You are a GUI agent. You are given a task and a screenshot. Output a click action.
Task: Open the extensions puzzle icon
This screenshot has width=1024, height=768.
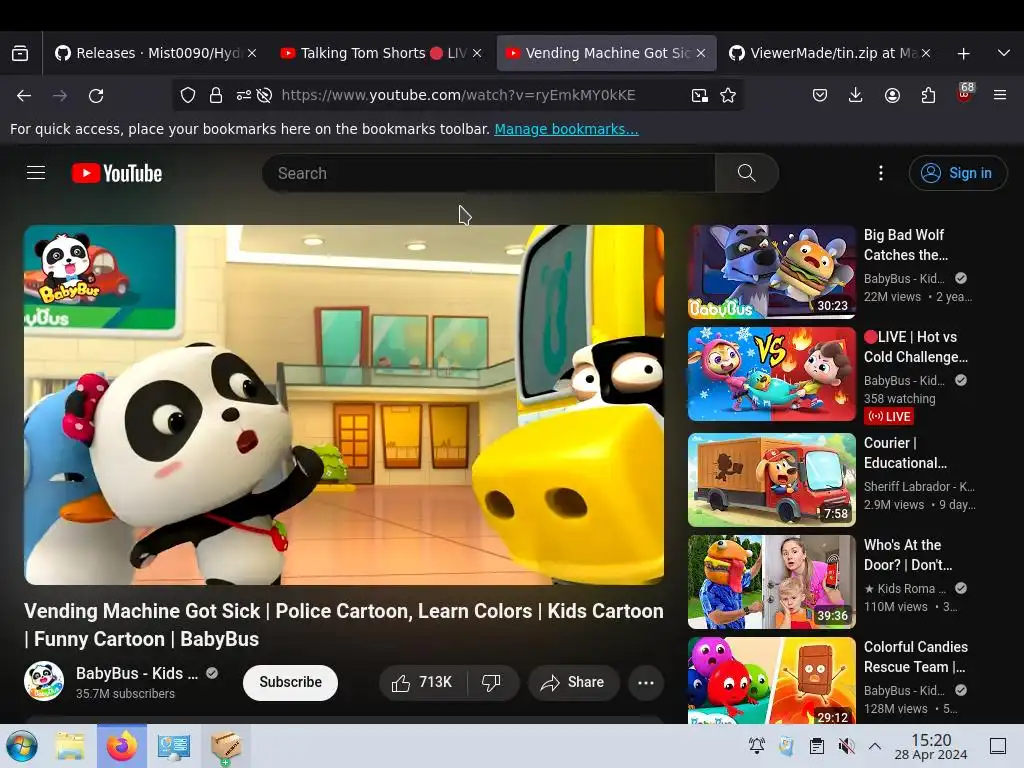tap(928, 95)
